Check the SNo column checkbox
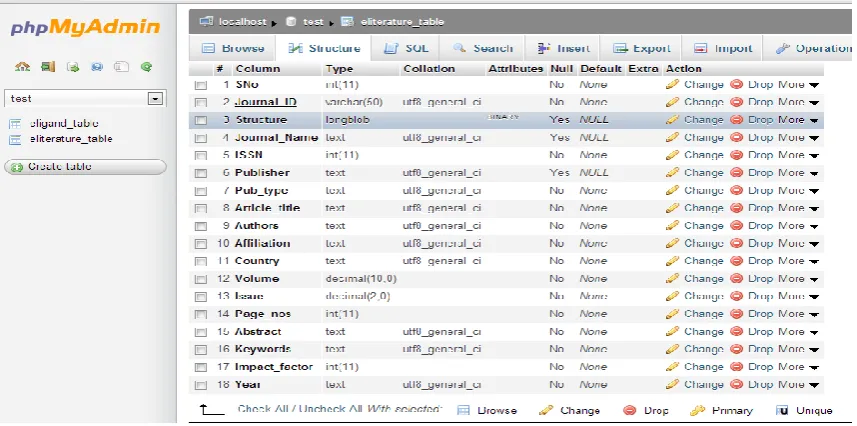The width and height of the screenshot is (857, 426). coord(201,85)
